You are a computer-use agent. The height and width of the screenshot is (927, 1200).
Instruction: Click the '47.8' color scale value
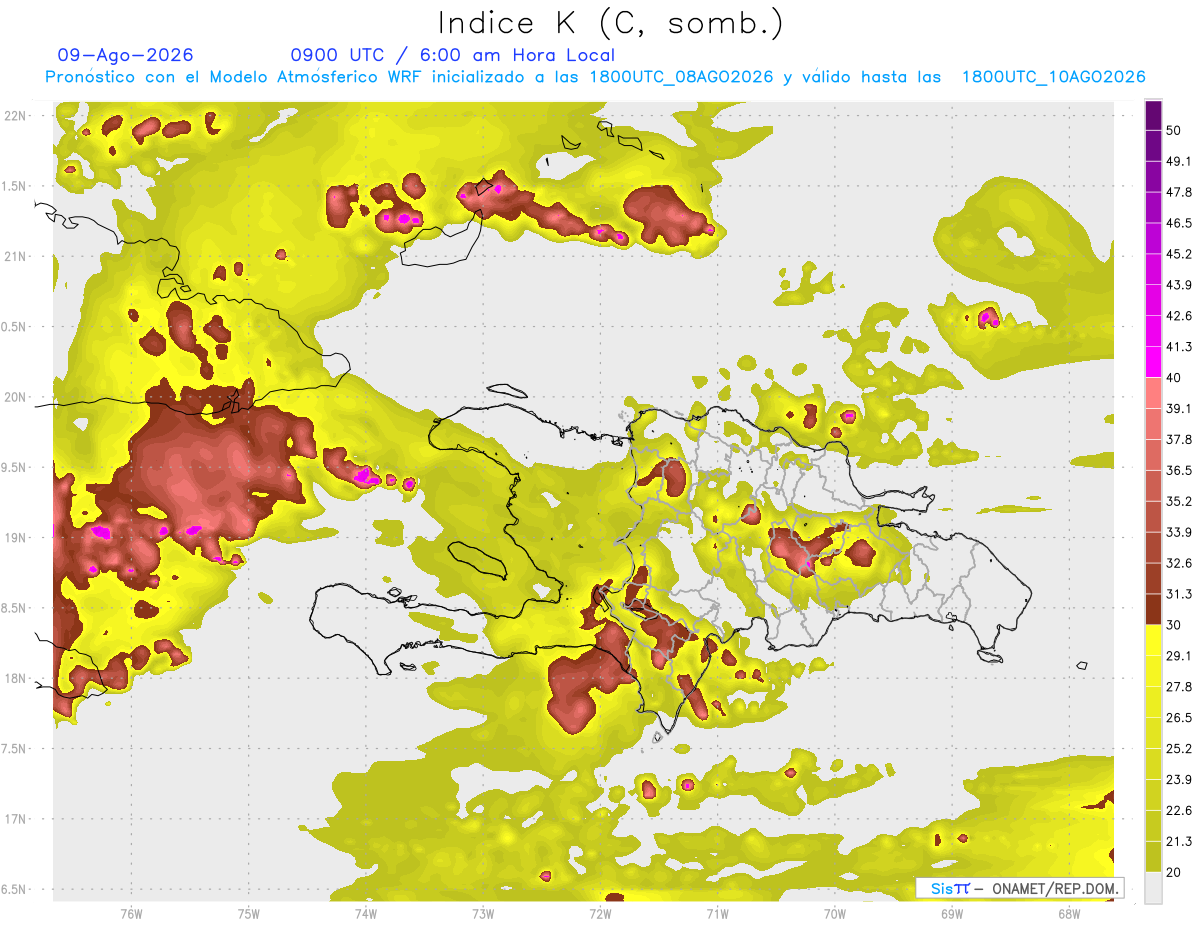pos(1179,192)
